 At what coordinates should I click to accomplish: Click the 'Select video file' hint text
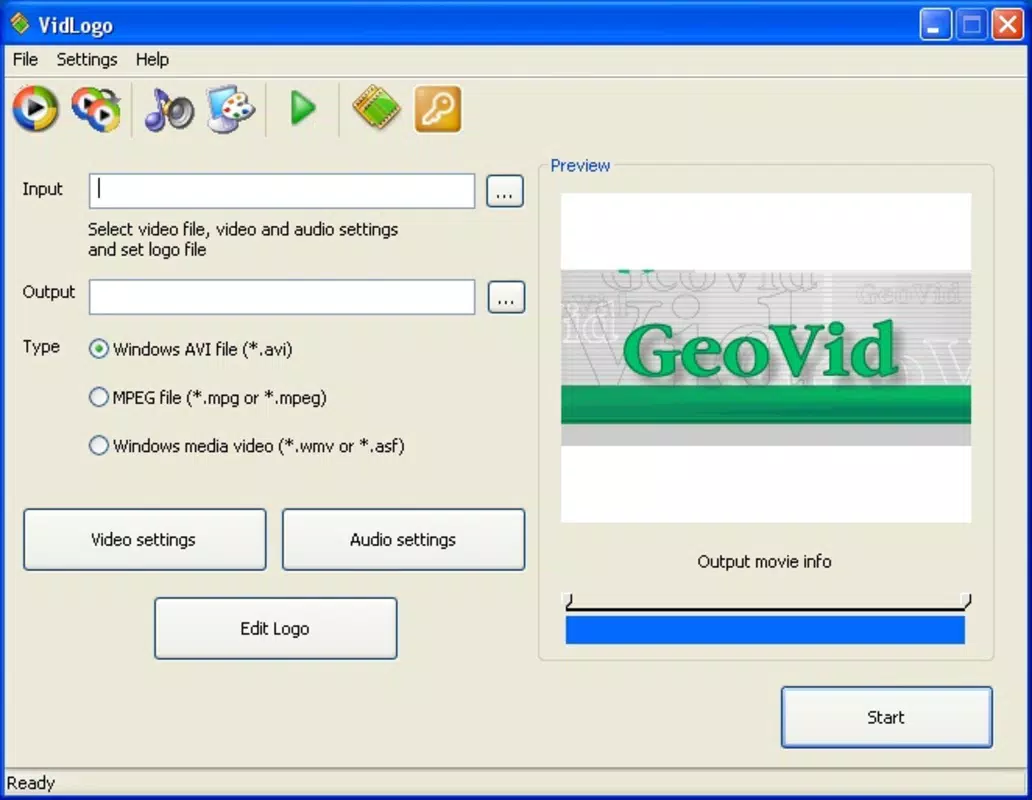click(x=243, y=239)
